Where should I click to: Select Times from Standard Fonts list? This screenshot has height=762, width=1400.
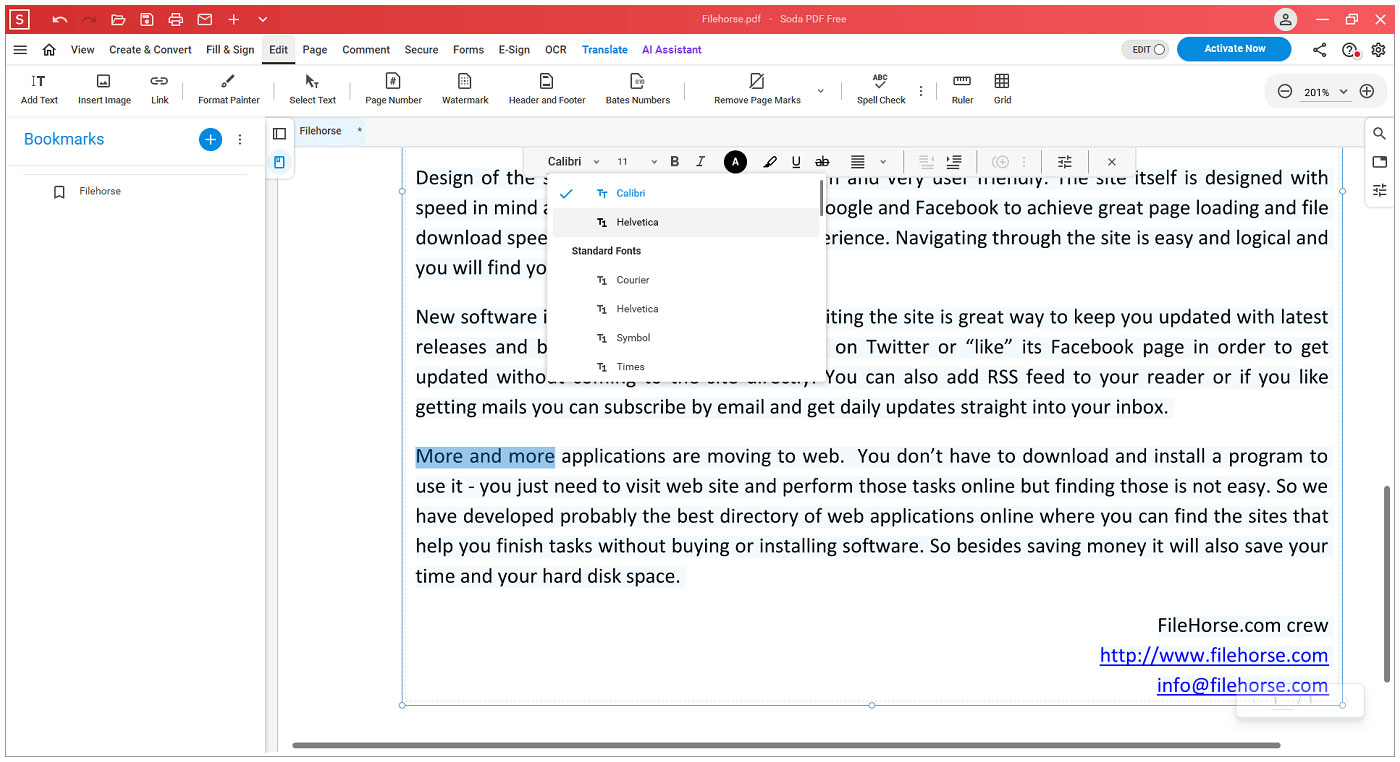click(684, 367)
